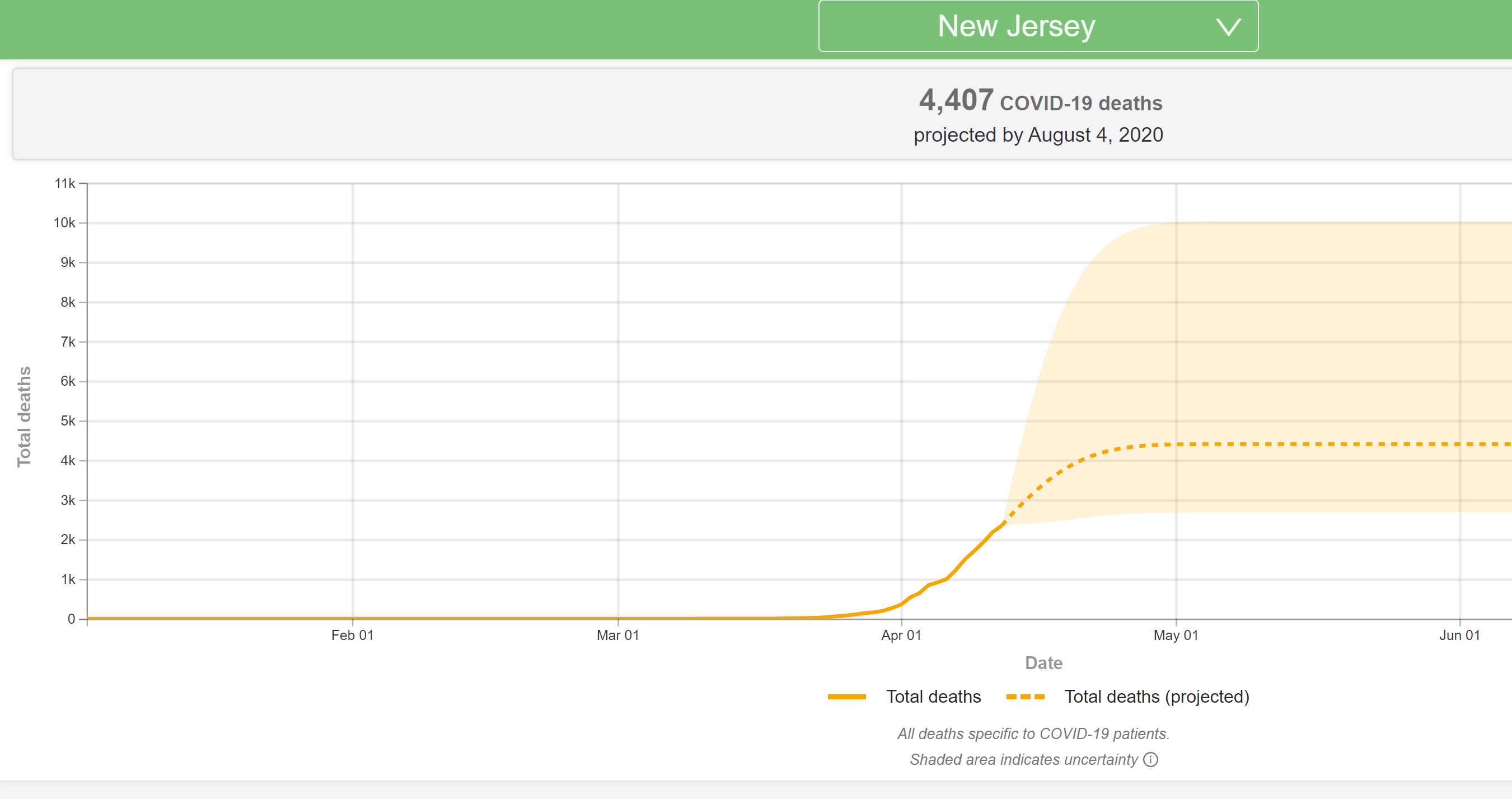Click 'All deaths specific to COVID-19 patients.' text
The width and height of the screenshot is (1512, 799).
pos(1033,734)
